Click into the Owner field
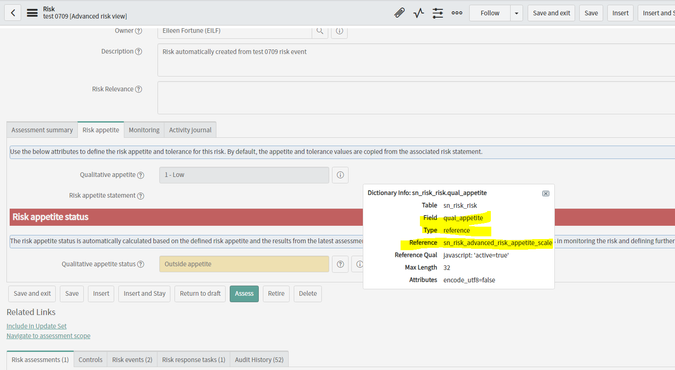Image resolution: width=675 pixels, height=370 pixels. coord(235,31)
